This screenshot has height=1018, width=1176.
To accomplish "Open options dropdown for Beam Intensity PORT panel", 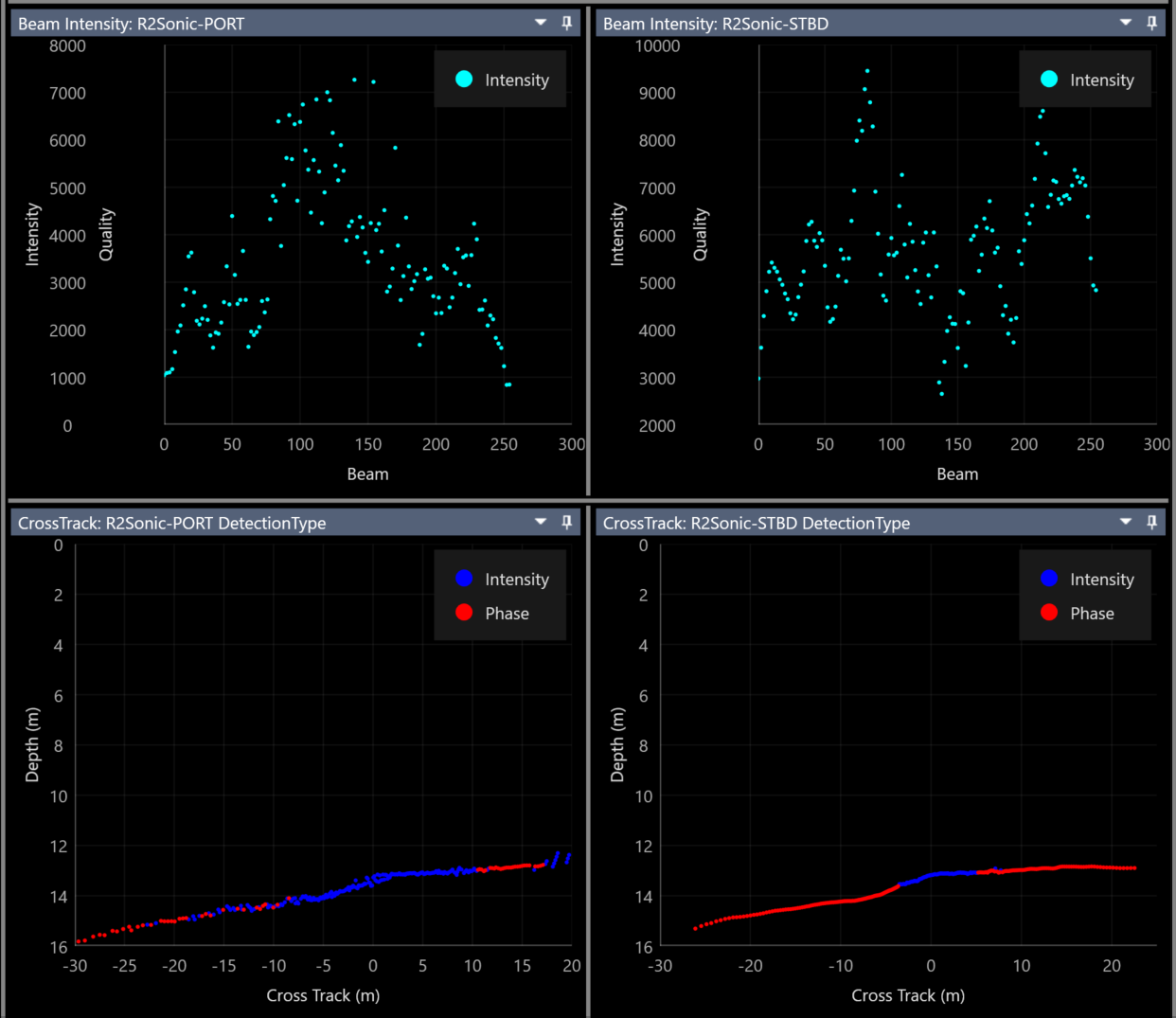I will (541, 22).
